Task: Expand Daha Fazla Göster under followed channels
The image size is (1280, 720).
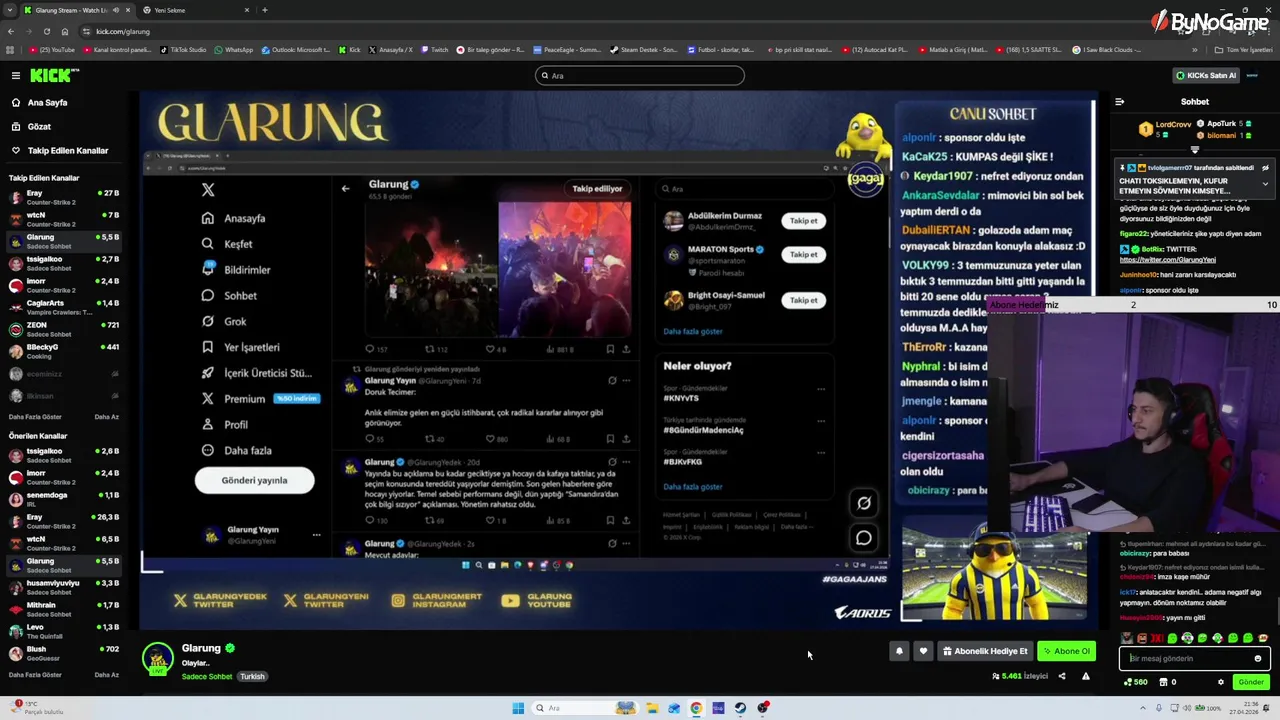Action: [x=35, y=417]
